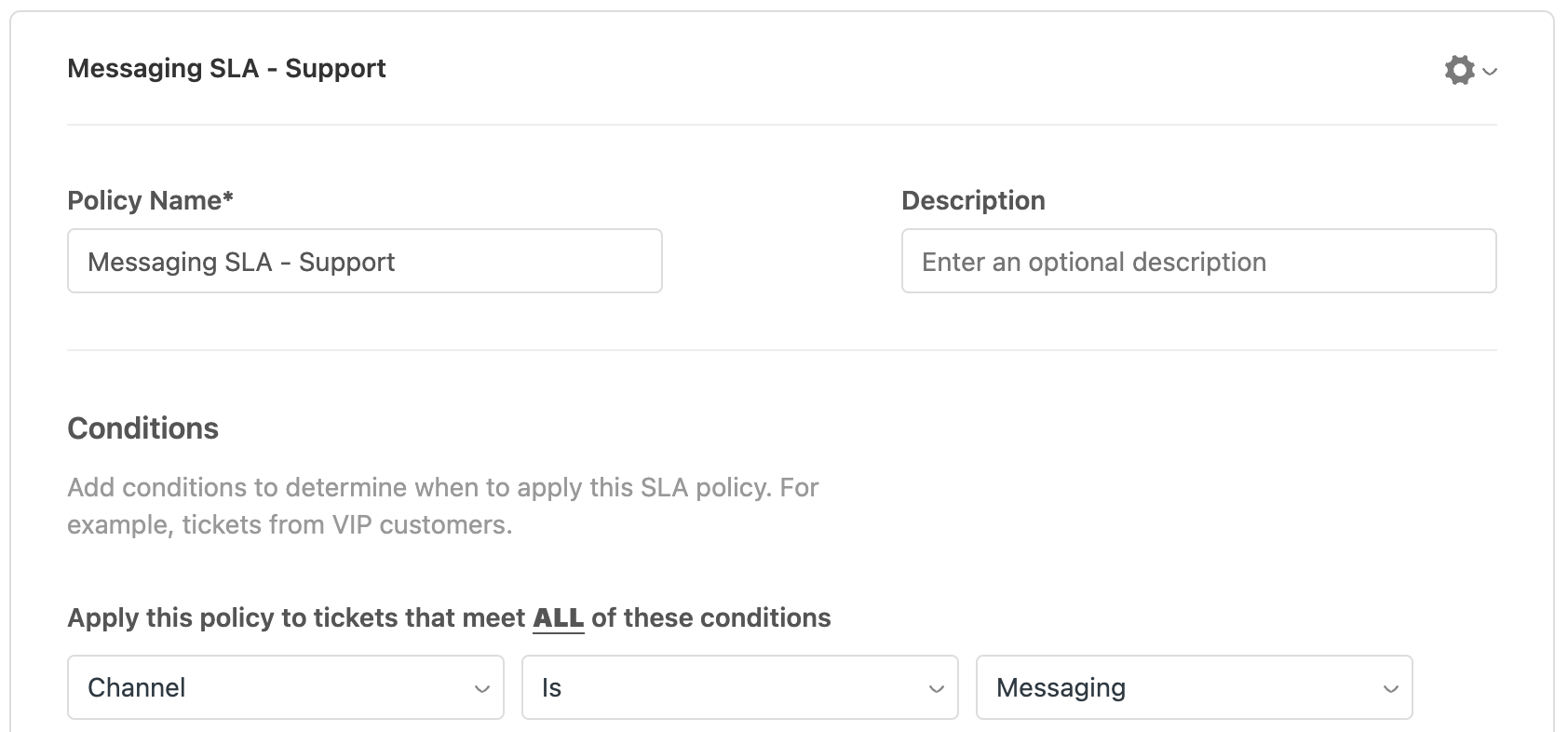Select the Conditions section heading
The image size is (1568, 732).
click(x=142, y=428)
